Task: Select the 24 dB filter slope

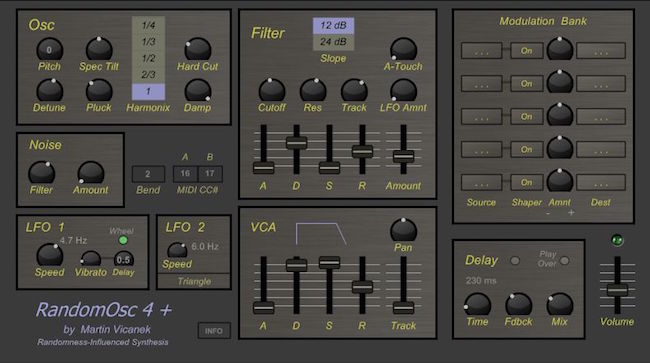Action: click(333, 42)
